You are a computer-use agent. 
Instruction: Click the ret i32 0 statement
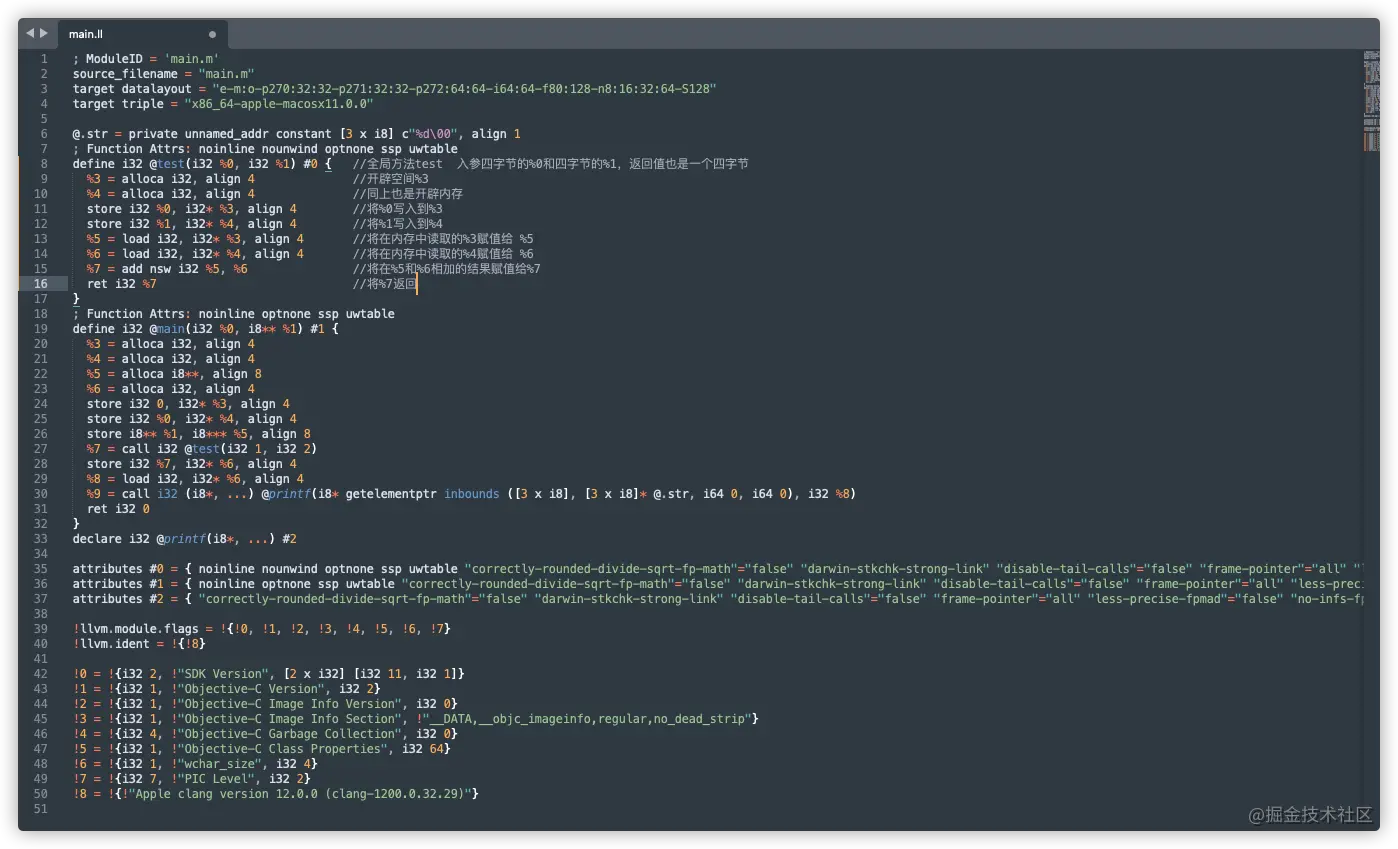(x=115, y=508)
